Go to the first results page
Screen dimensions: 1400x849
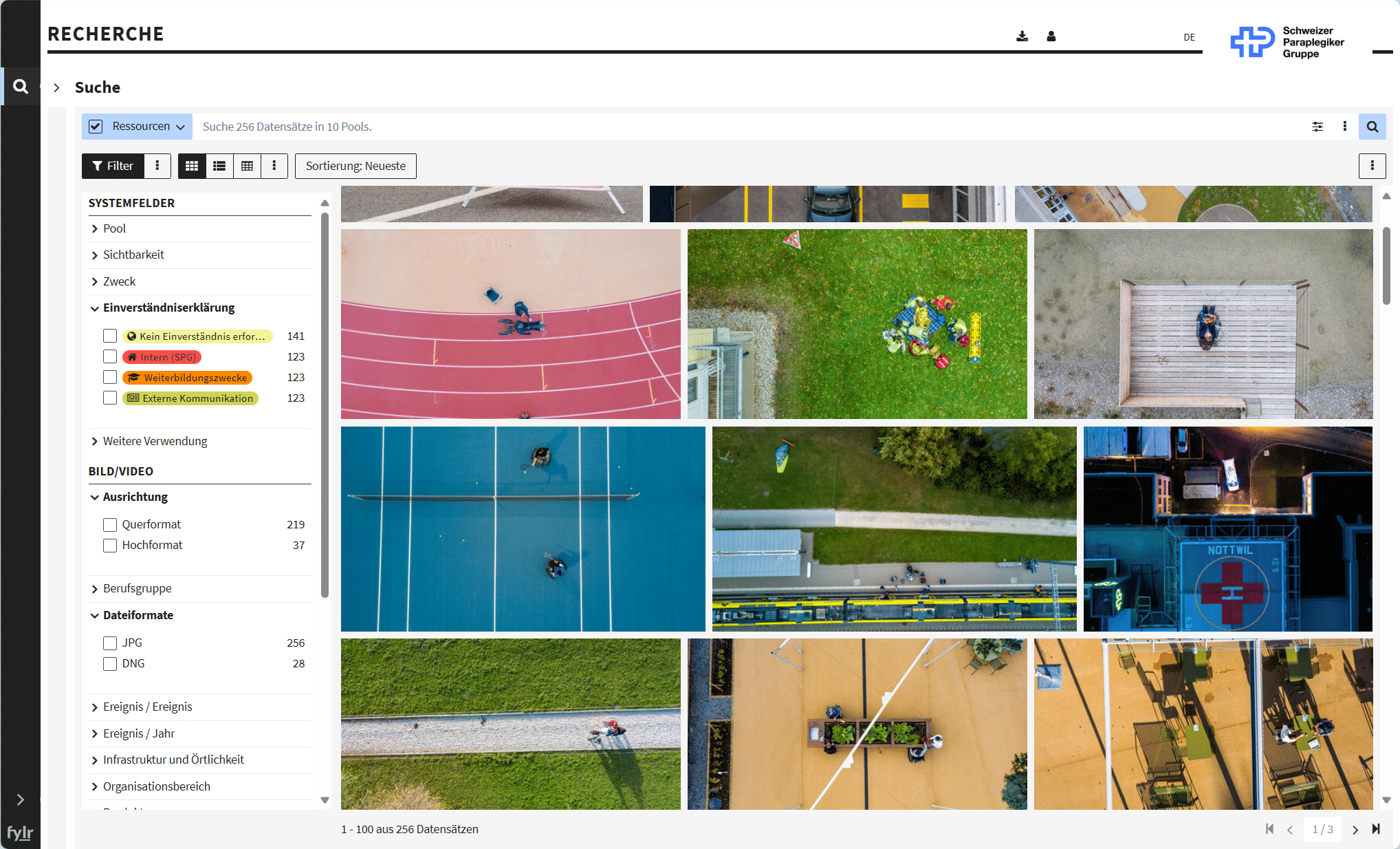pyautogui.click(x=1269, y=829)
